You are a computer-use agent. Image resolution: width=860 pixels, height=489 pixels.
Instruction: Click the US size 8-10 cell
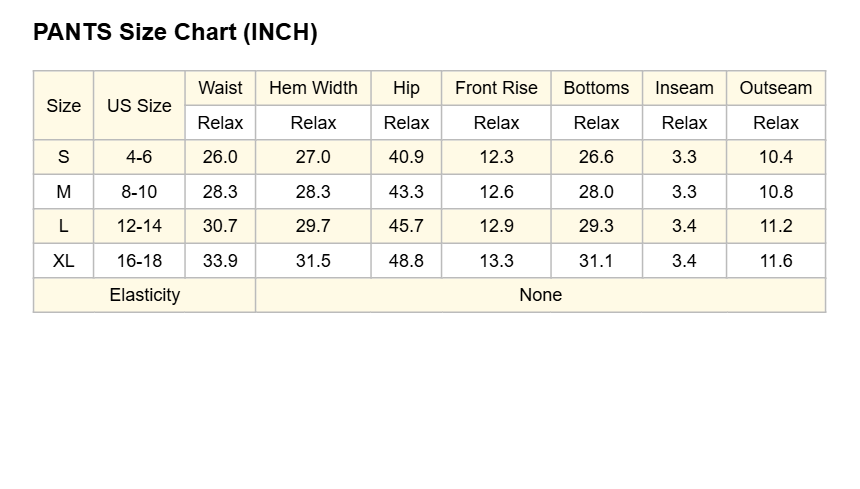point(139,192)
